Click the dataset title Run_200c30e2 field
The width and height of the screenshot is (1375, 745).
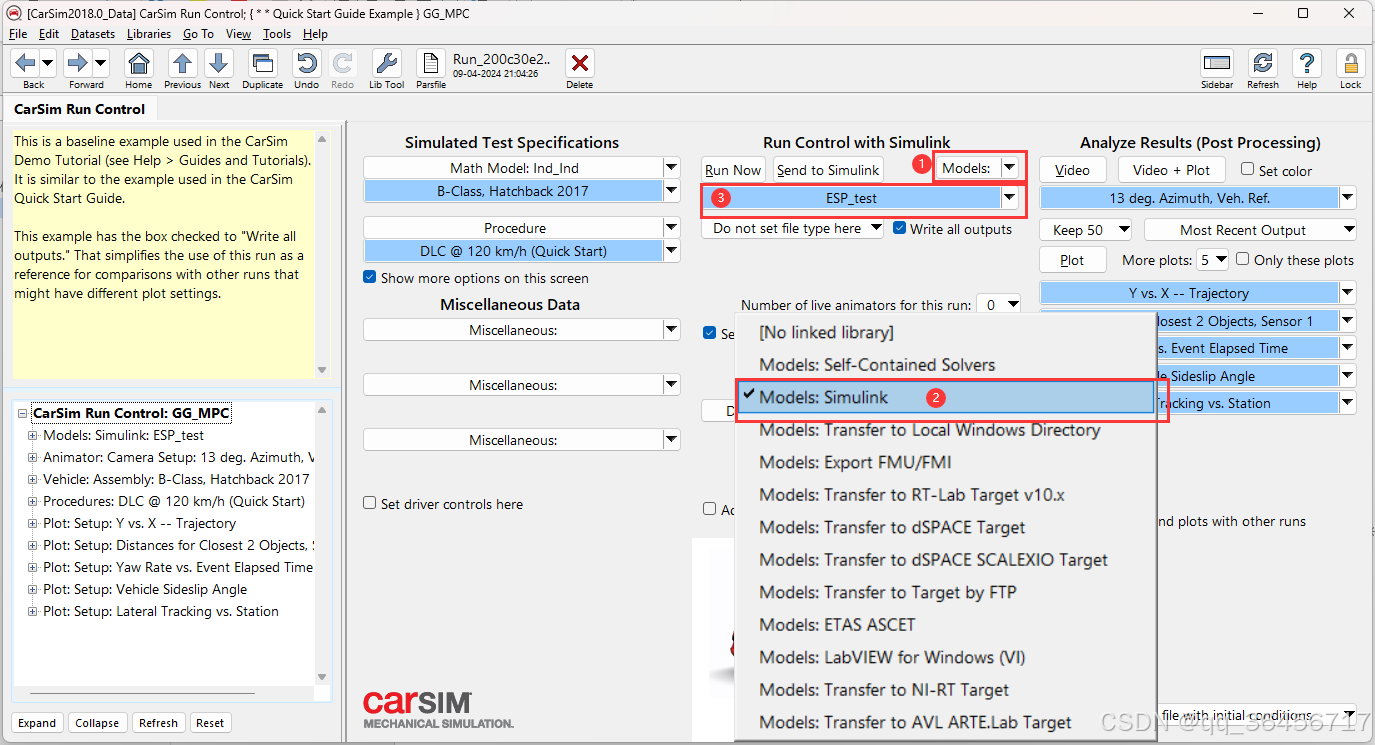click(502, 59)
